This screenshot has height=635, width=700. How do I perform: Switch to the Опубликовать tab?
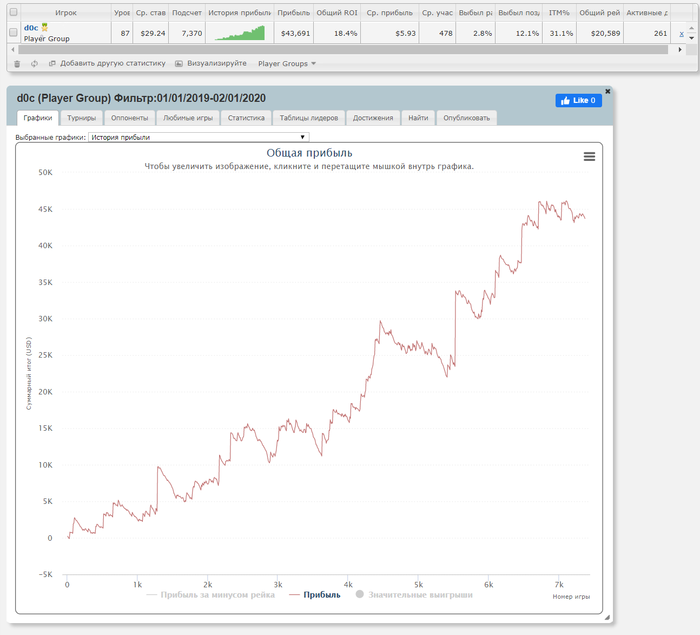point(467,118)
